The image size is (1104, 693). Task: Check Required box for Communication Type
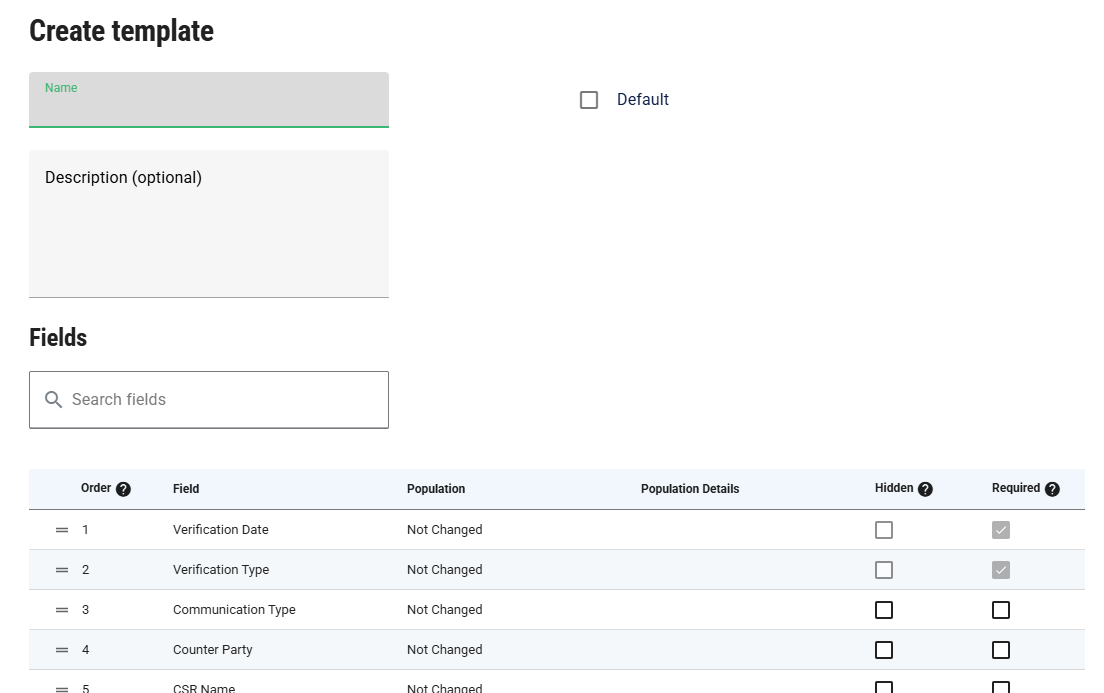point(1001,610)
